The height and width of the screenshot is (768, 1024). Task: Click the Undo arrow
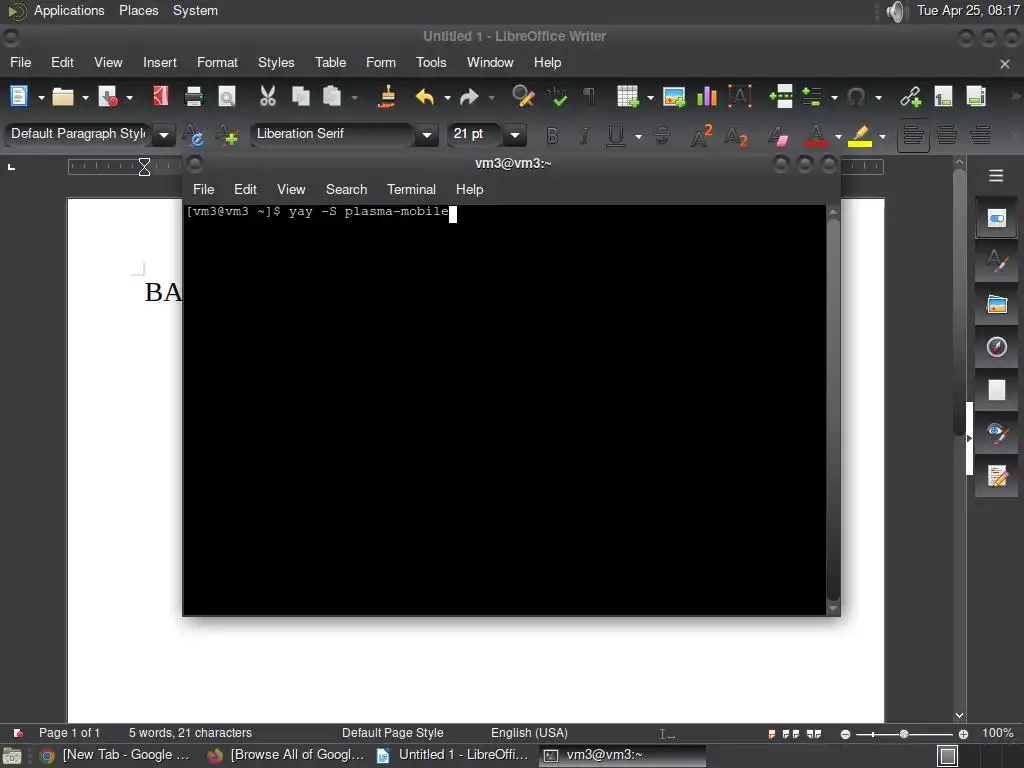424,97
